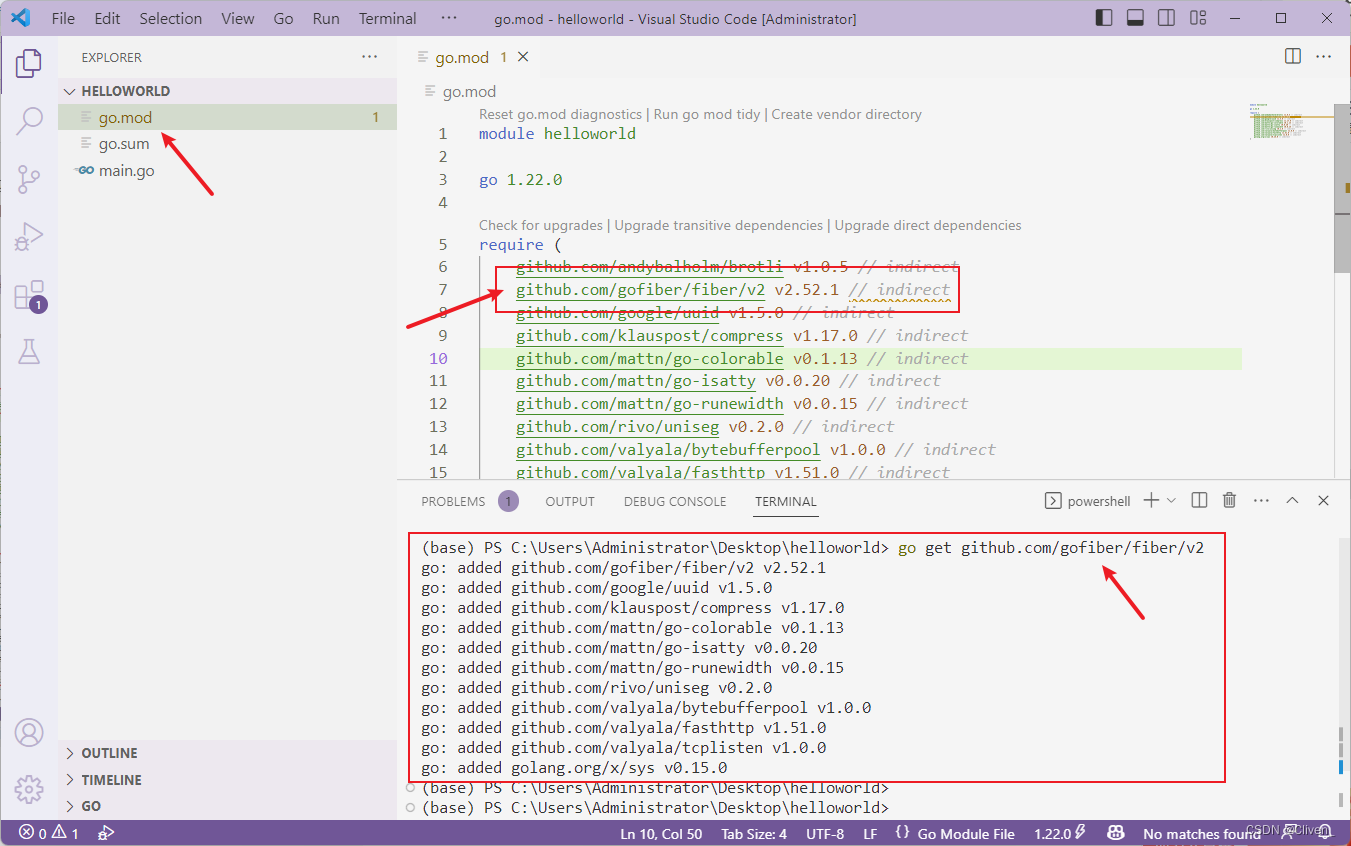Expand the TIMELINE section
Viewport: 1351px width, 846px height.
click(x=227, y=780)
